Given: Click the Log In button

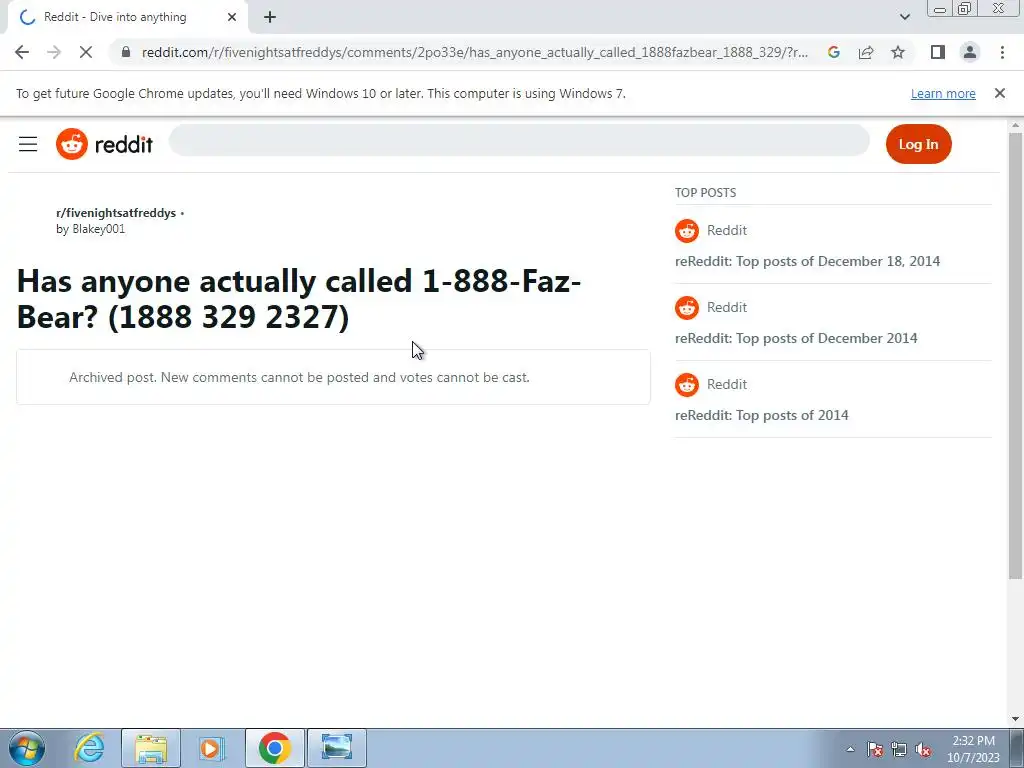Looking at the screenshot, I should 918,144.
